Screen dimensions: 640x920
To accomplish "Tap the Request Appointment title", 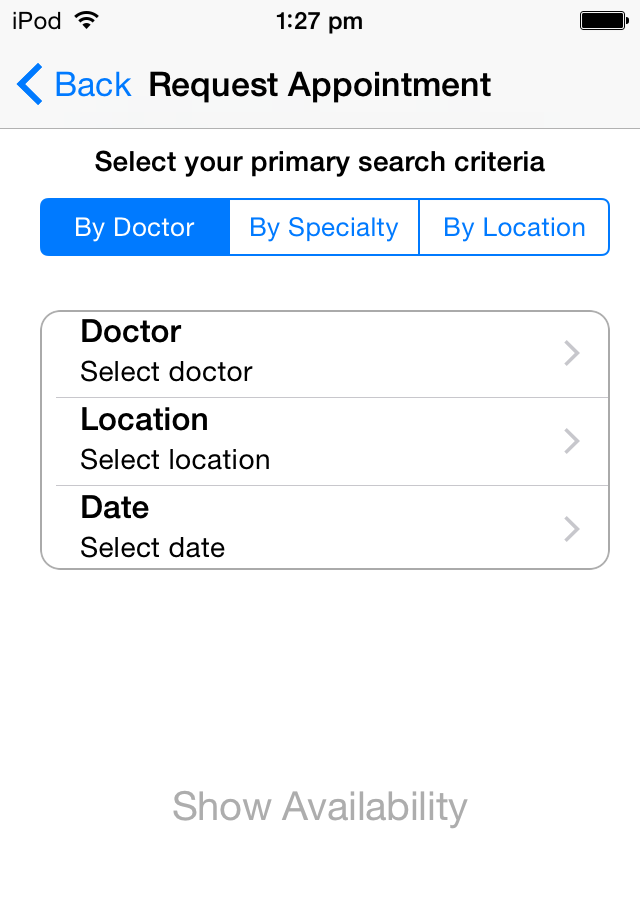I will coord(320,85).
